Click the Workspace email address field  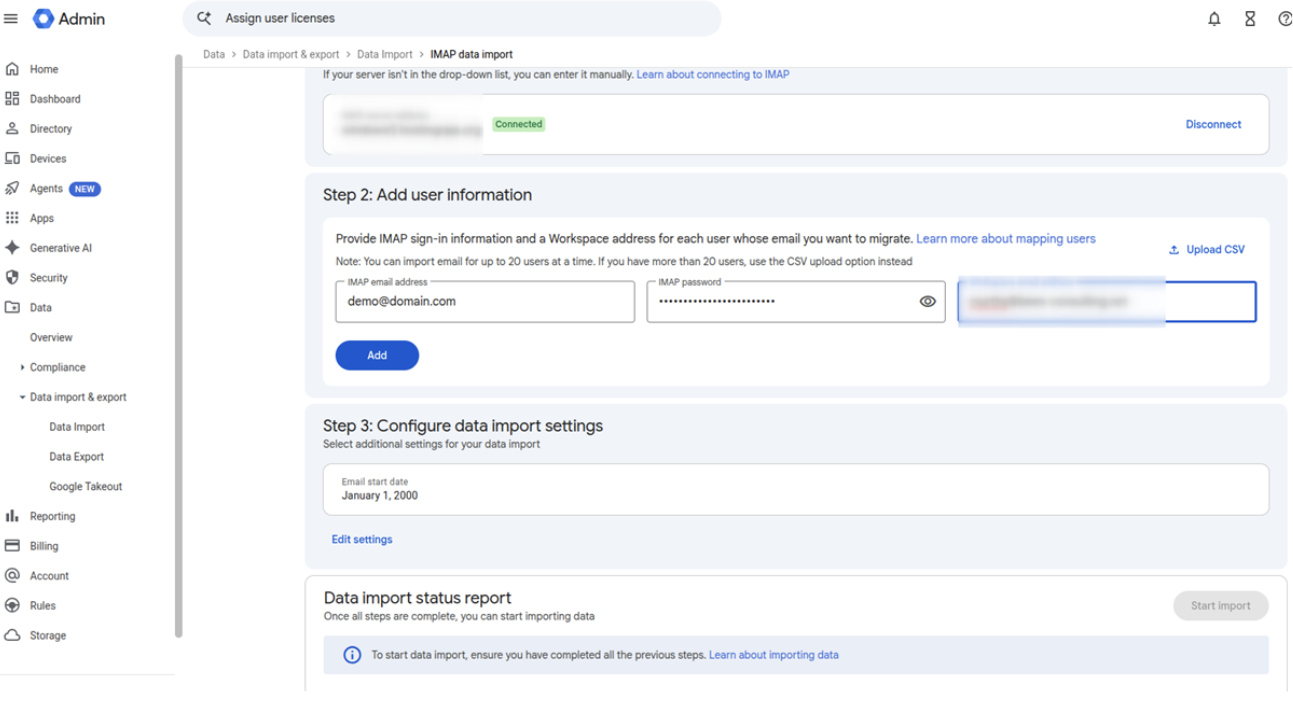(x=1107, y=301)
